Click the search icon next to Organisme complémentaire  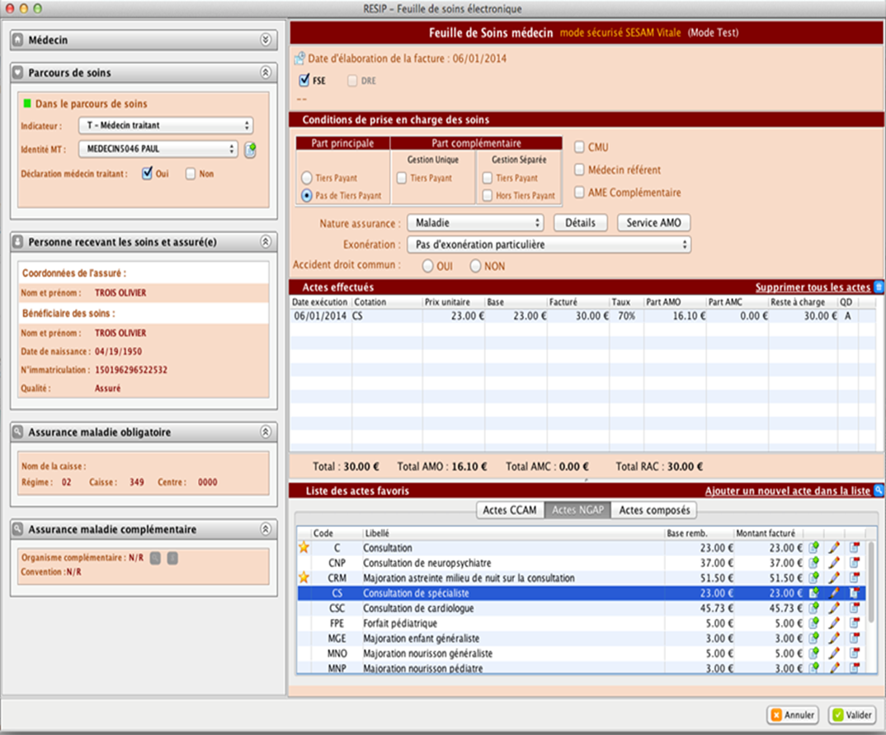coord(155,558)
